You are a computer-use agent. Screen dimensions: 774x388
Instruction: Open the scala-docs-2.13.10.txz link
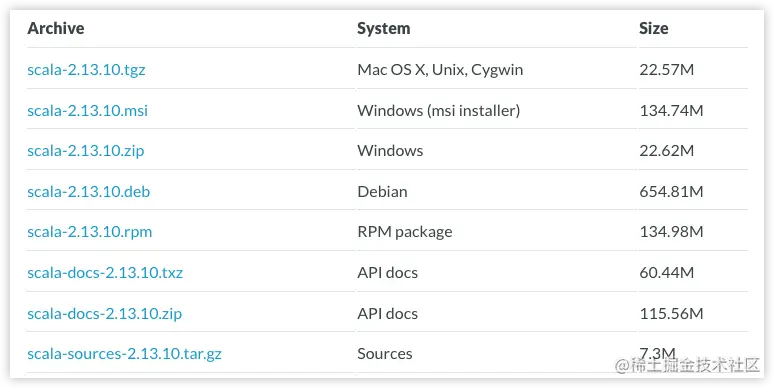tap(105, 272)
